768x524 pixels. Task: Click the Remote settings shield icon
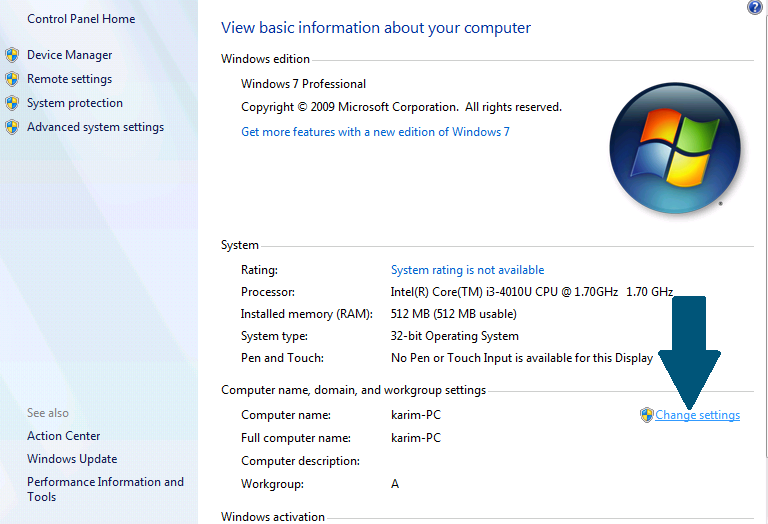[x=12, y=79]
